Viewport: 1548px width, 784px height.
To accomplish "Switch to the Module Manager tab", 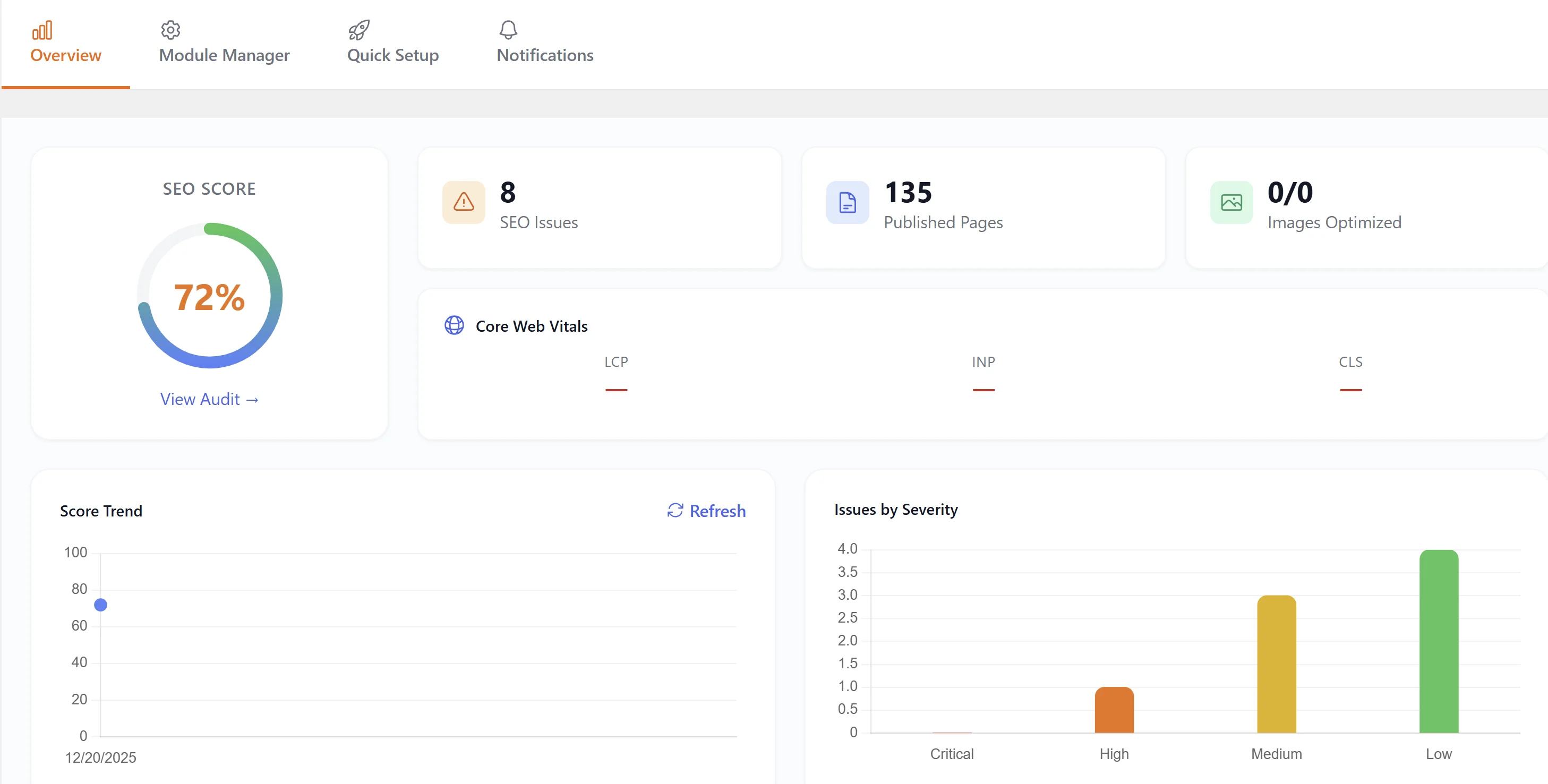I will [x=224, y=55].
